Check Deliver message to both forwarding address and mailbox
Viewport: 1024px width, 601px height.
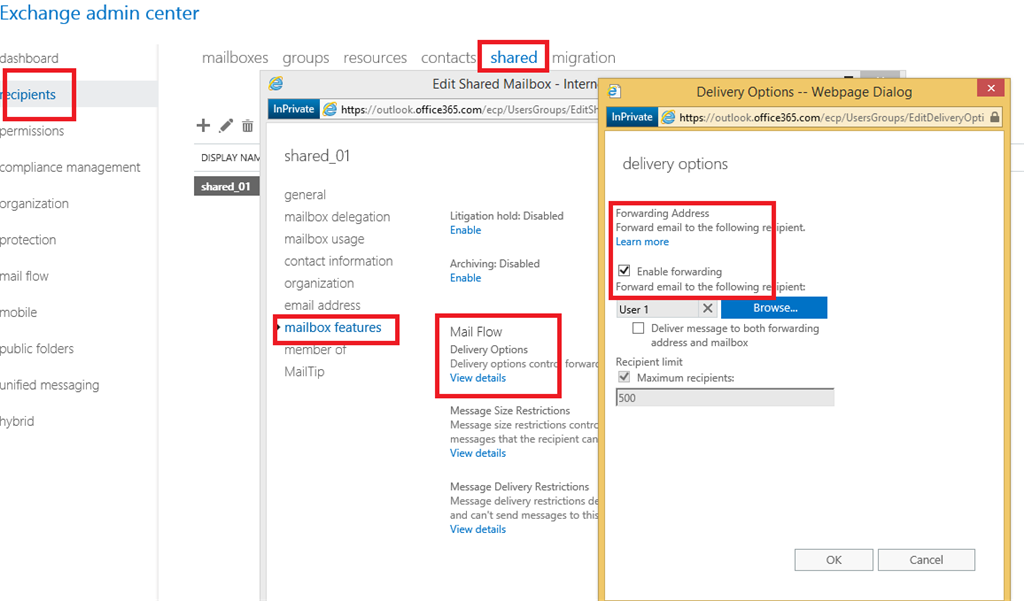coord(637,327)
